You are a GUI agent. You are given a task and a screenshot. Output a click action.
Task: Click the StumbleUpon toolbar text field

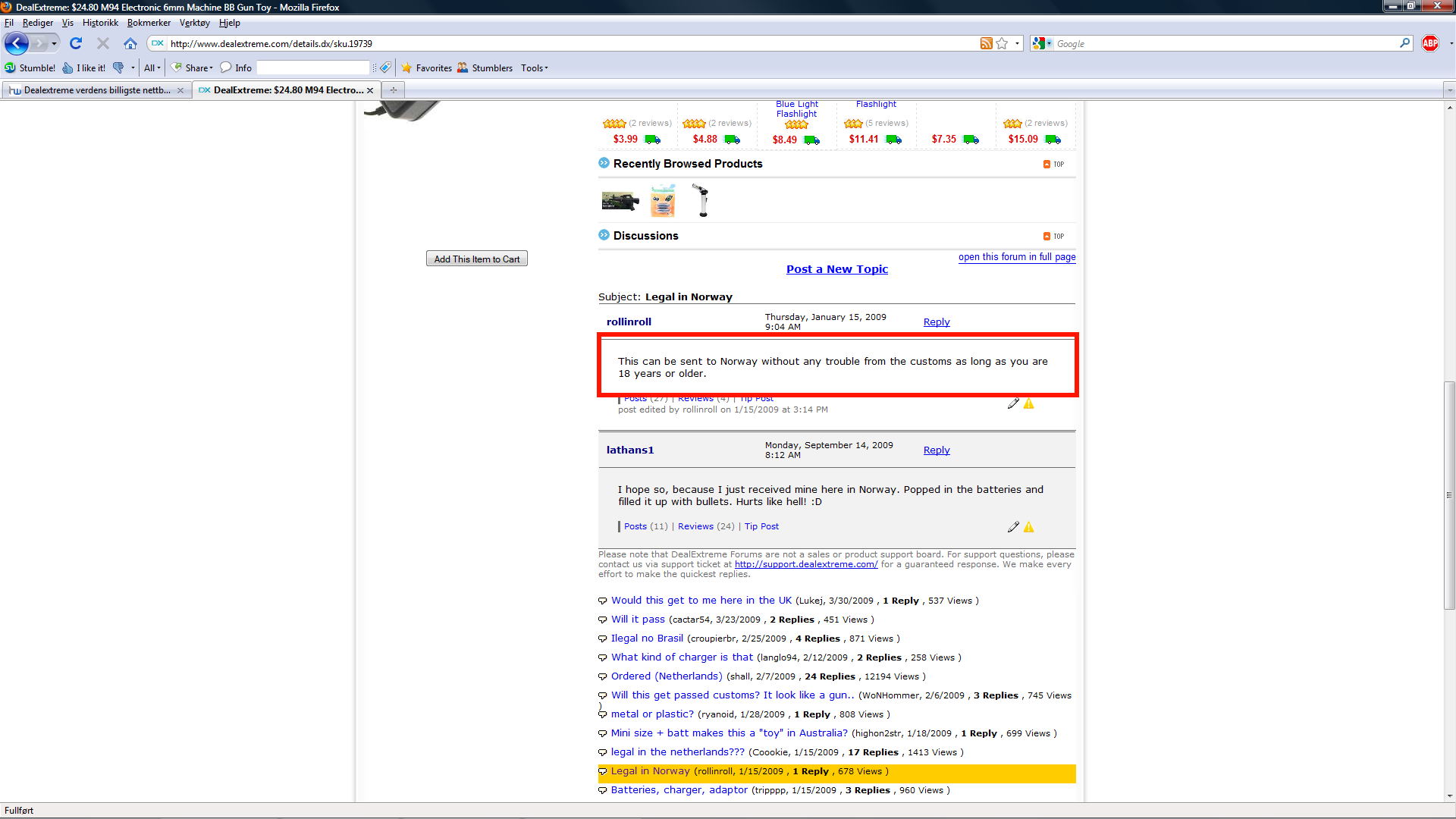tap(313, 67)
